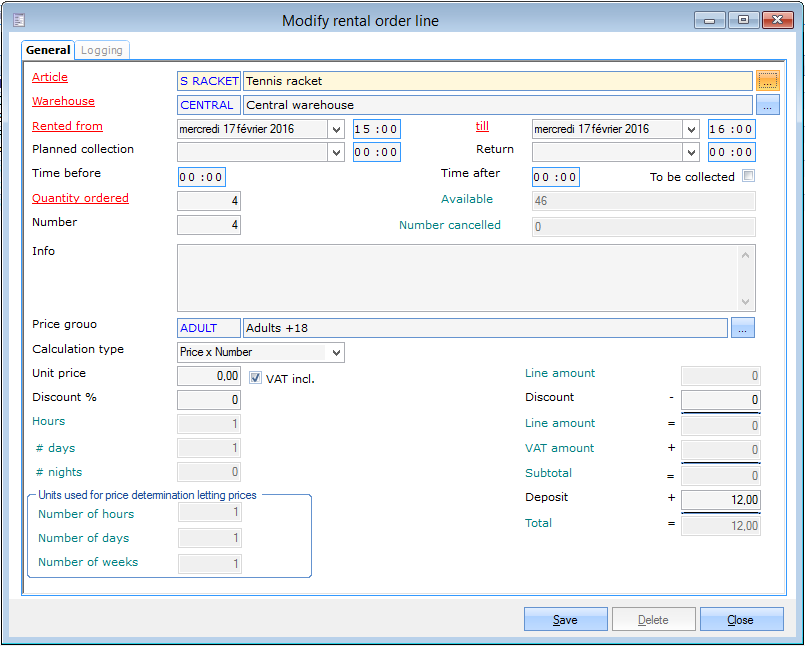Open the Price group lookup button
The width and height of the screenshot is (805, 646).
tap(742, 328)
